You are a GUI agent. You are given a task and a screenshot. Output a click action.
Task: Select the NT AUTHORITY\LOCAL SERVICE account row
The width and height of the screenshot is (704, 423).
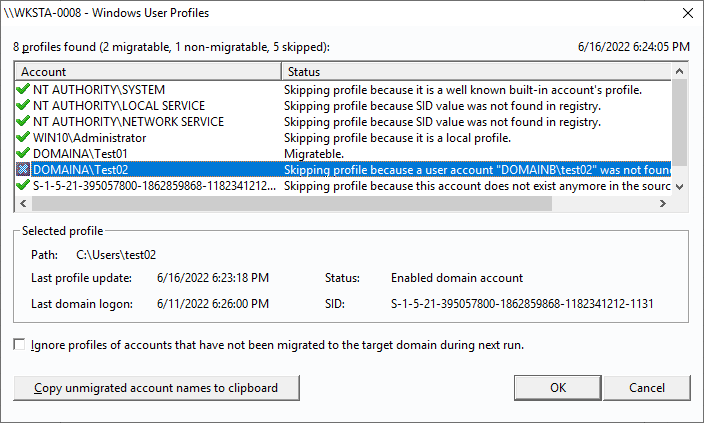343,106
